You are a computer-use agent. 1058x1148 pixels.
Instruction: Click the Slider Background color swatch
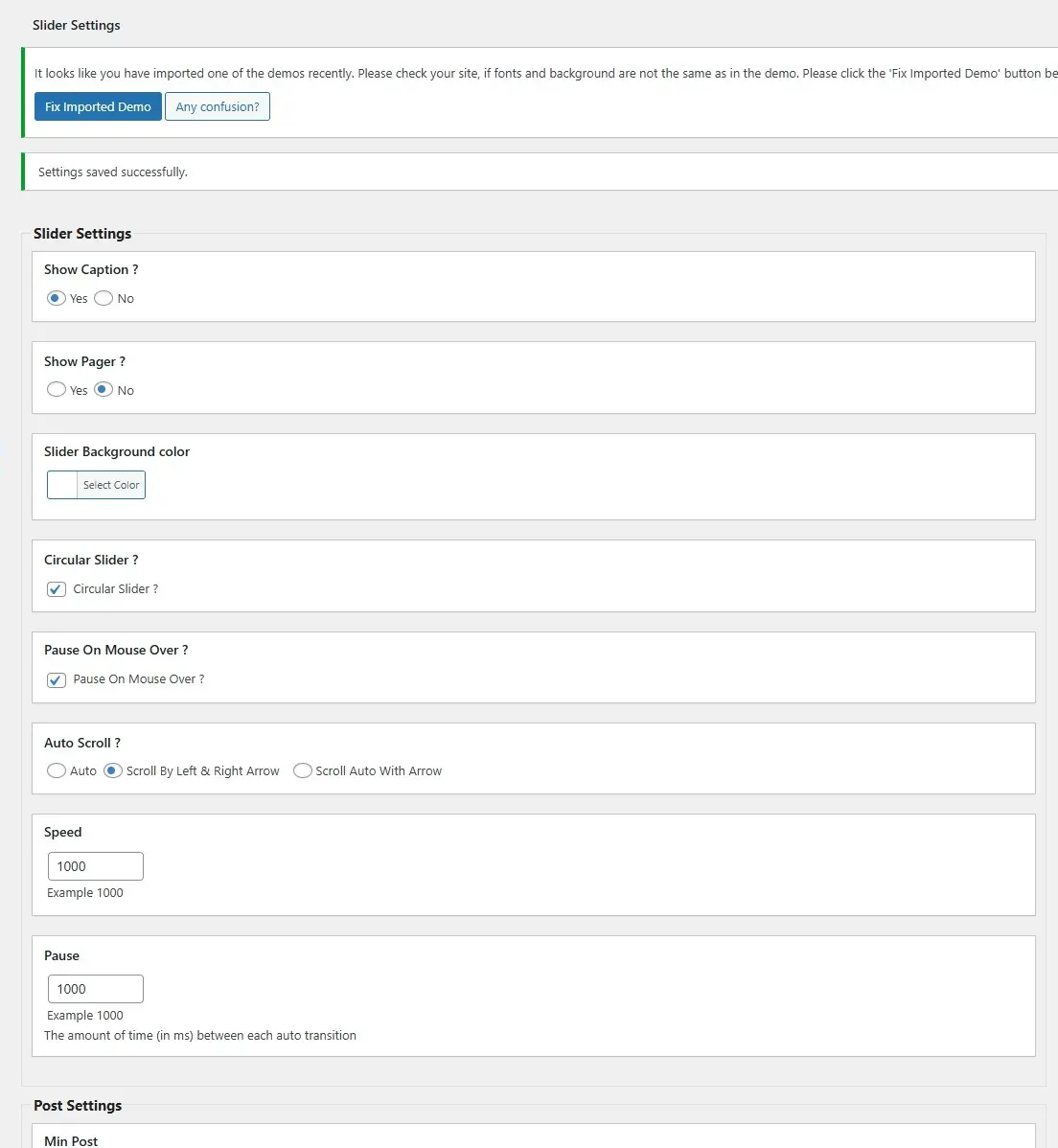click(62, 485)
